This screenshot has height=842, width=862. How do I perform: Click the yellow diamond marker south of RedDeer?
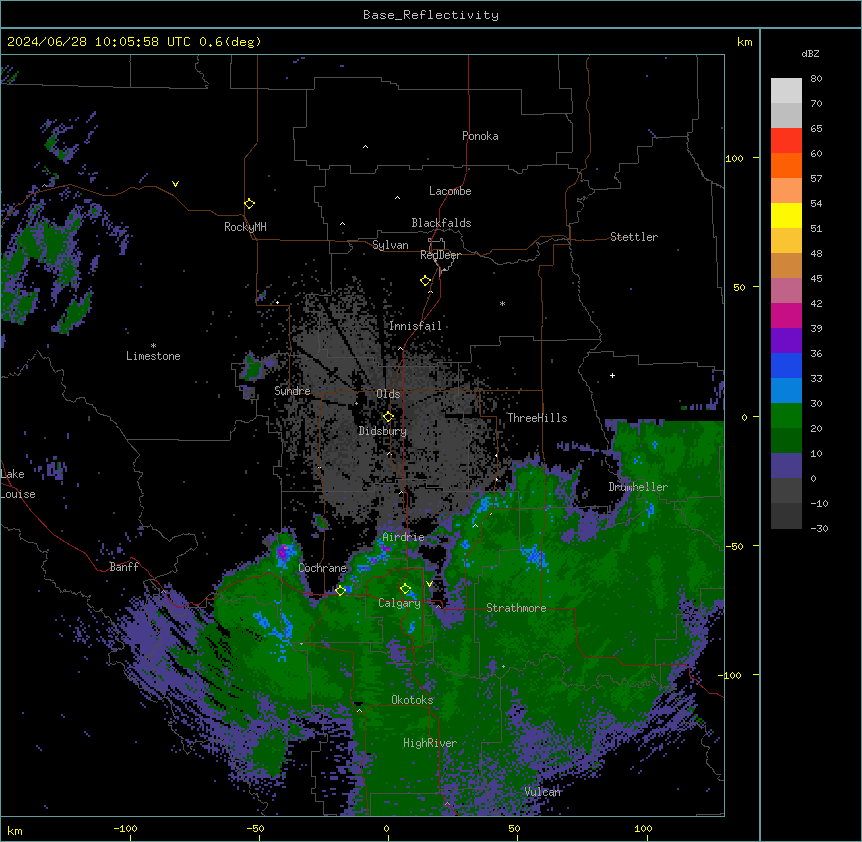tap(425, 281)
